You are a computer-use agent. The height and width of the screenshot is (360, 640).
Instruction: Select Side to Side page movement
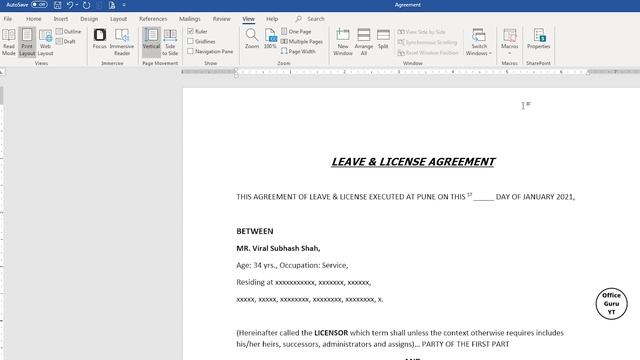coord(170,42)
